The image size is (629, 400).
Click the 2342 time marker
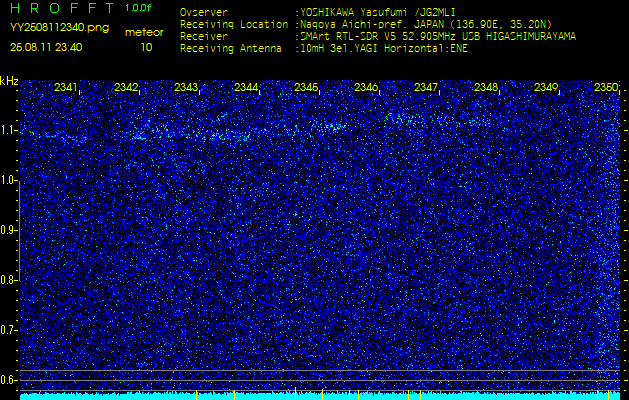click(x=126, y=87)
